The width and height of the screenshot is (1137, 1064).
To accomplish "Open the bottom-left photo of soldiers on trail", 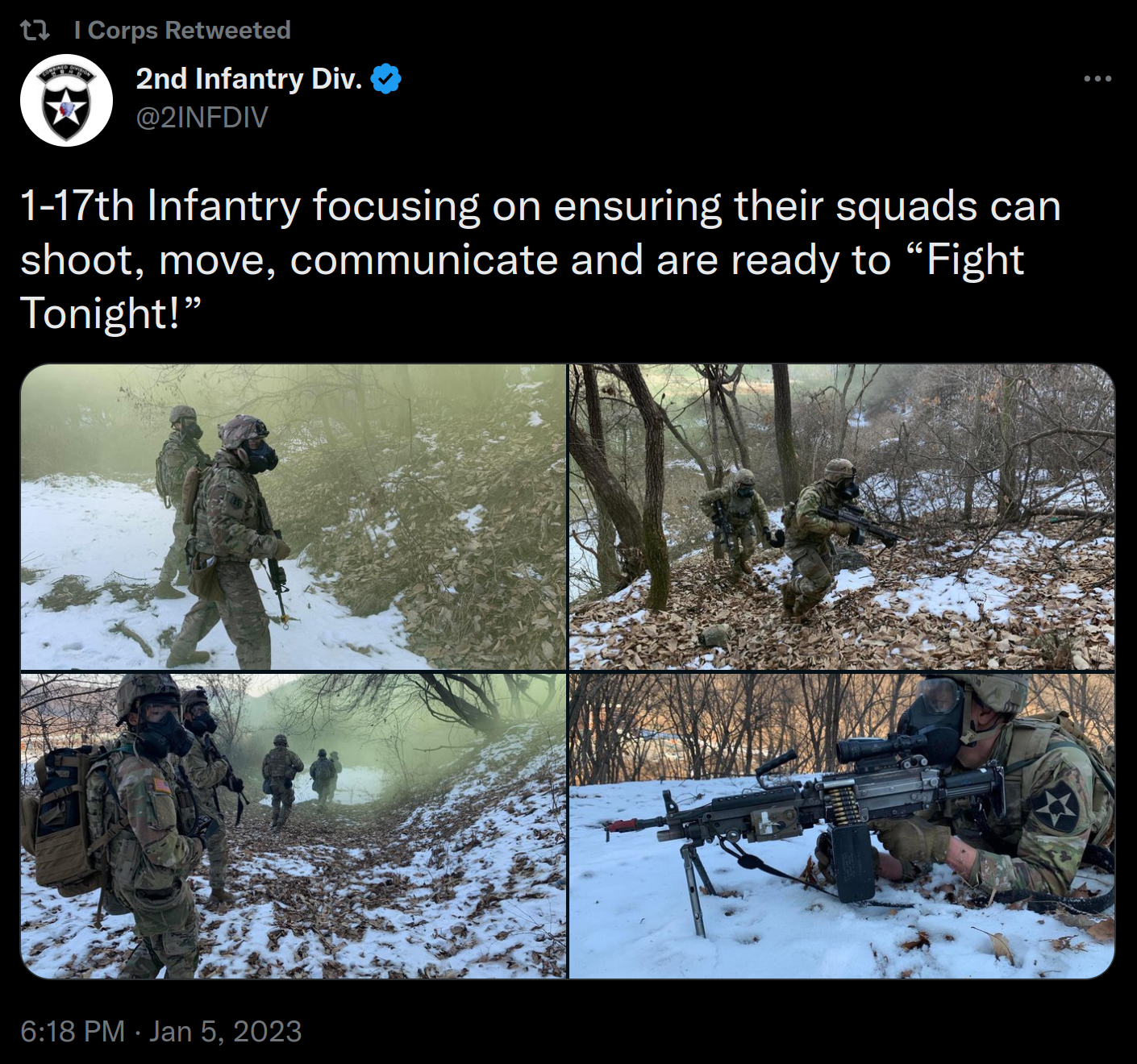I will point(294,825).
